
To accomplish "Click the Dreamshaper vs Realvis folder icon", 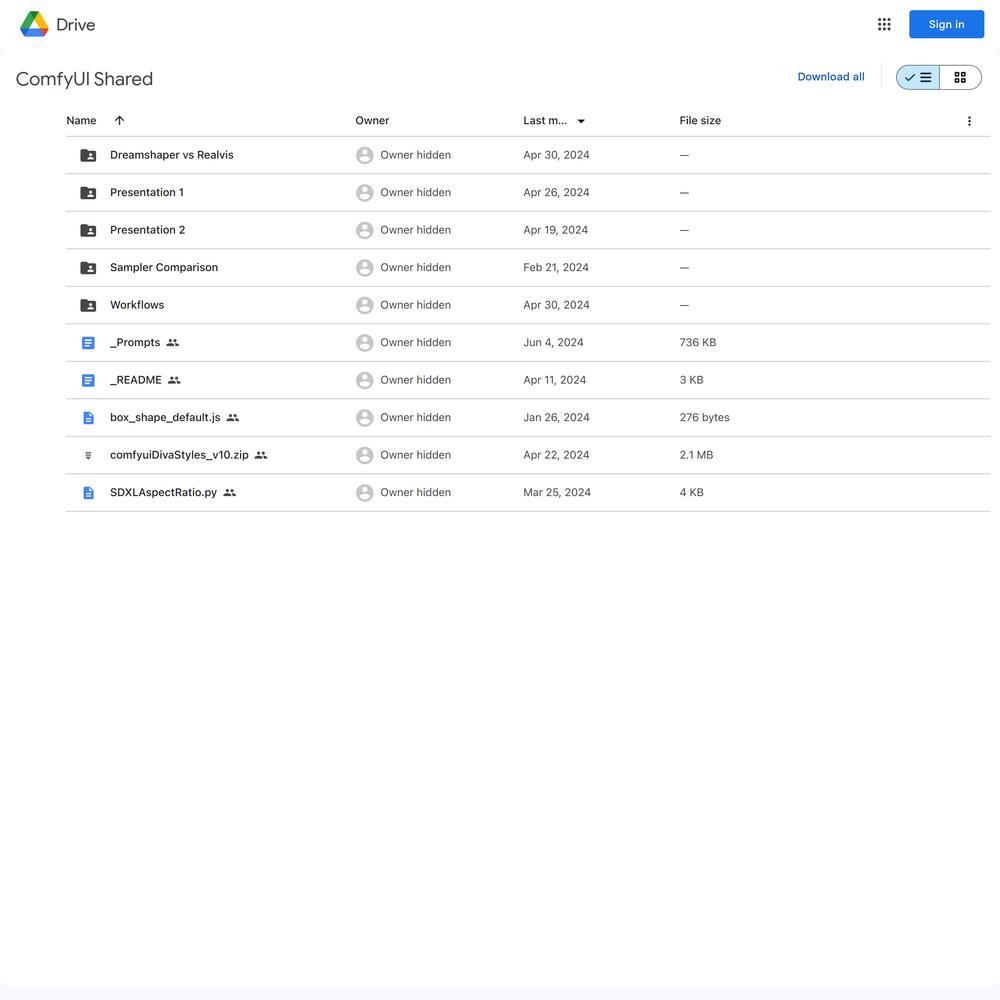I will coord(88,155).
